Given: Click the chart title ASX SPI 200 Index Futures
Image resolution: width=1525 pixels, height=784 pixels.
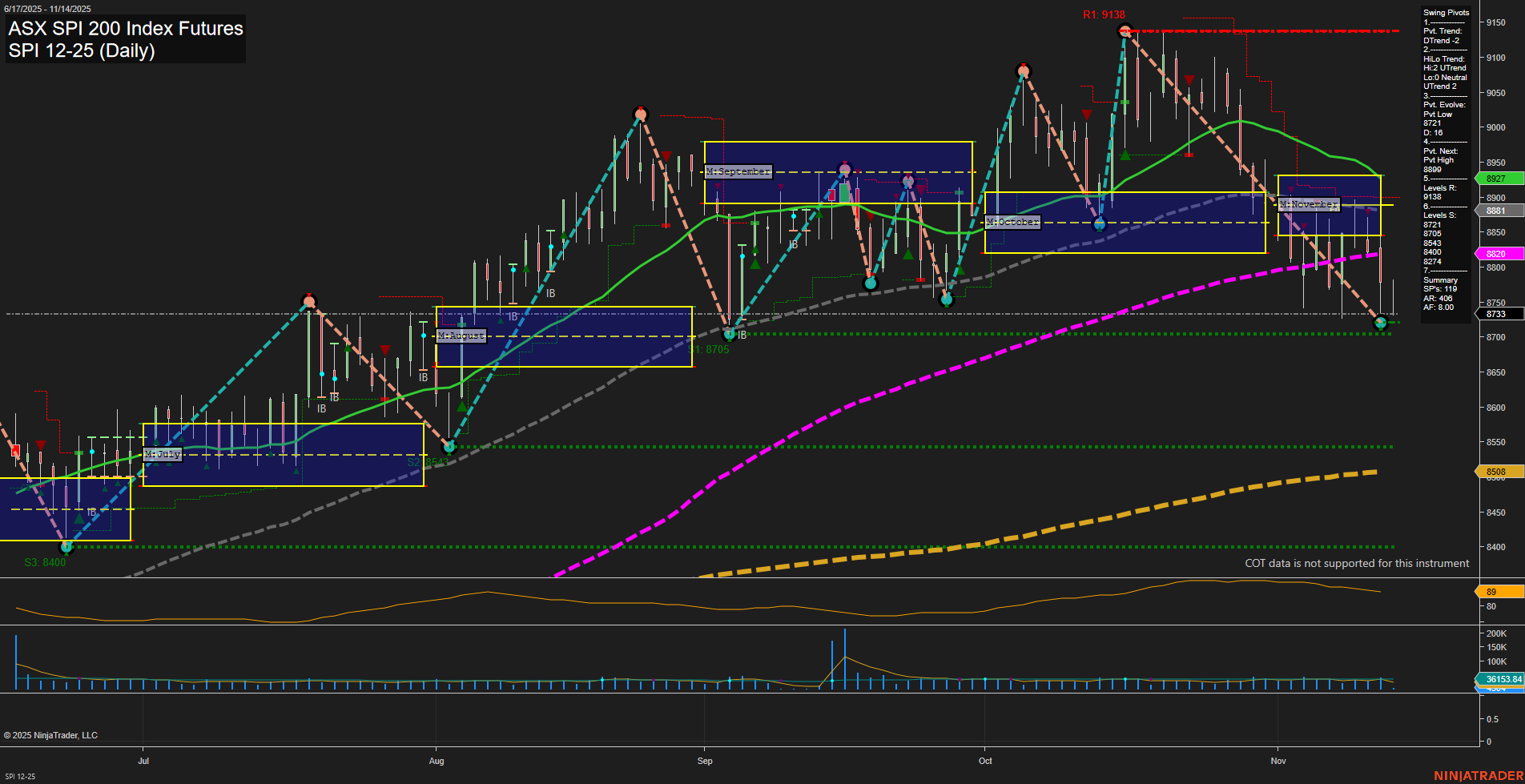Looking at the screenshot, I should tap(125, 29).
